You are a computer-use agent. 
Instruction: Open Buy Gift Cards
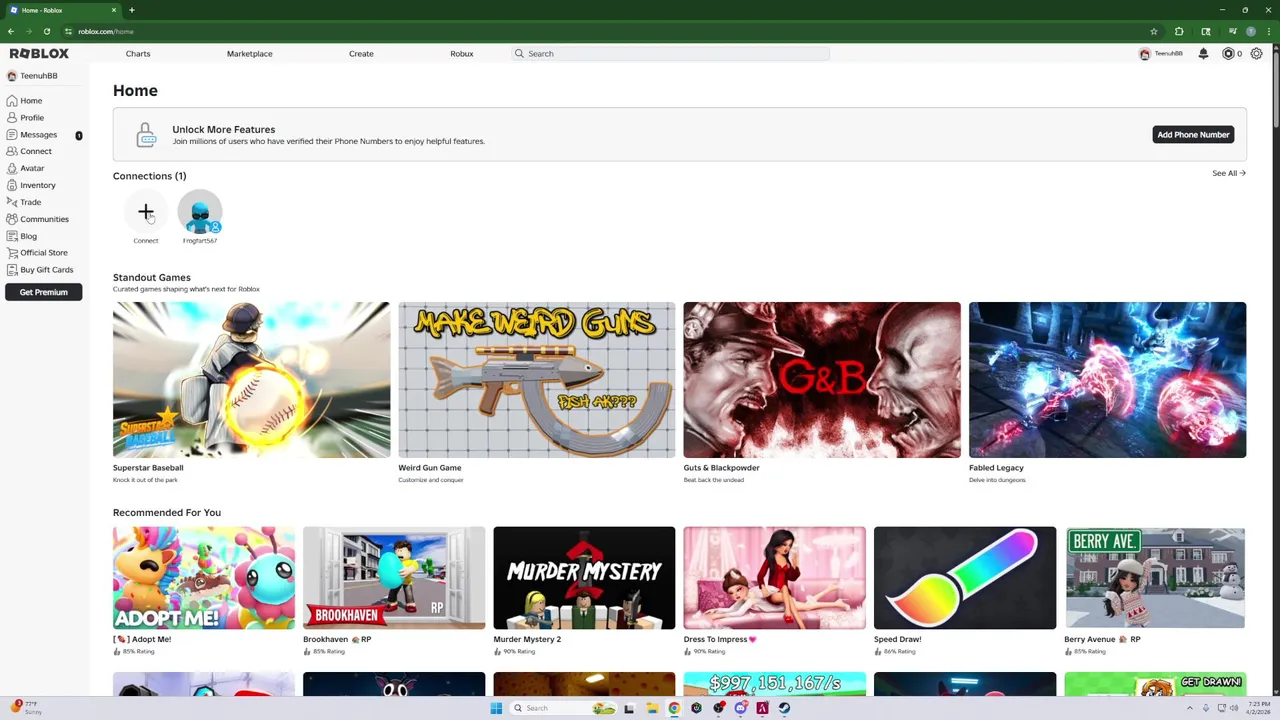pos(39,270)
